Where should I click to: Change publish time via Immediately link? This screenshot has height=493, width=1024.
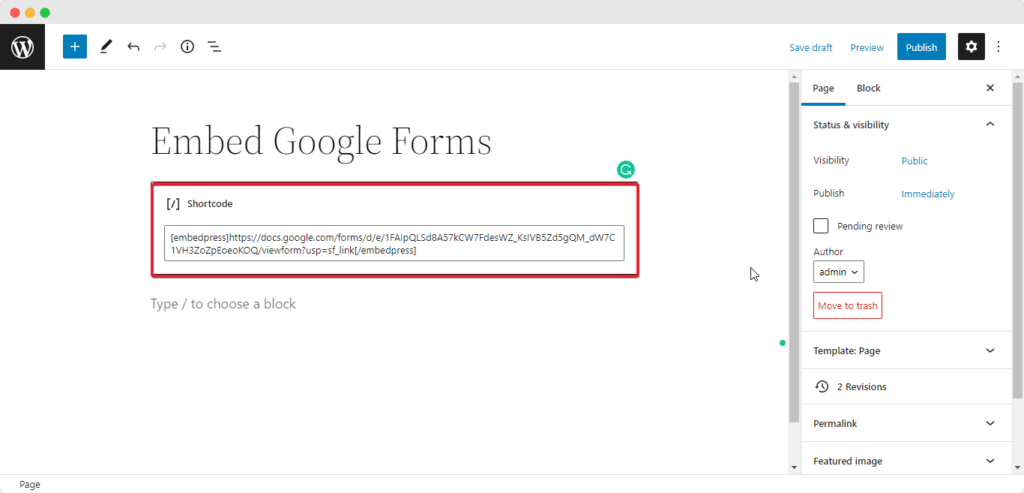[x=928, y=194]
